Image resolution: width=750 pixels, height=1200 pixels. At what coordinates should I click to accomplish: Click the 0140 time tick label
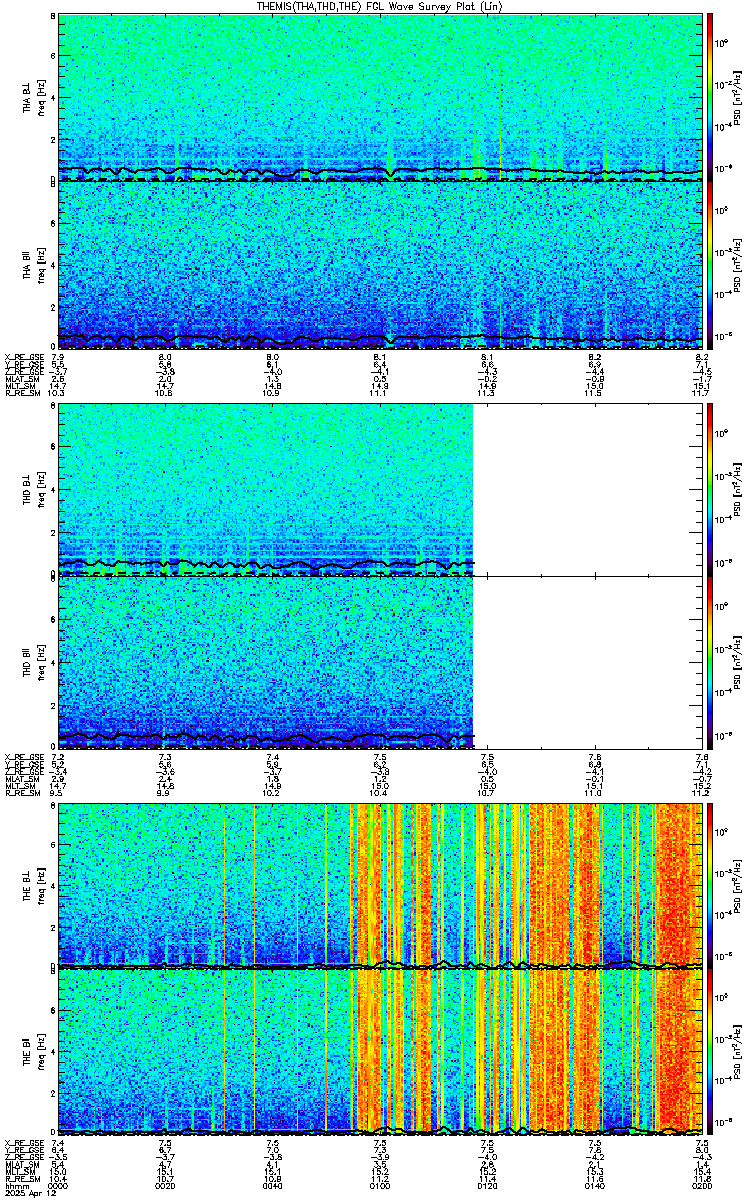(595, 1188)
